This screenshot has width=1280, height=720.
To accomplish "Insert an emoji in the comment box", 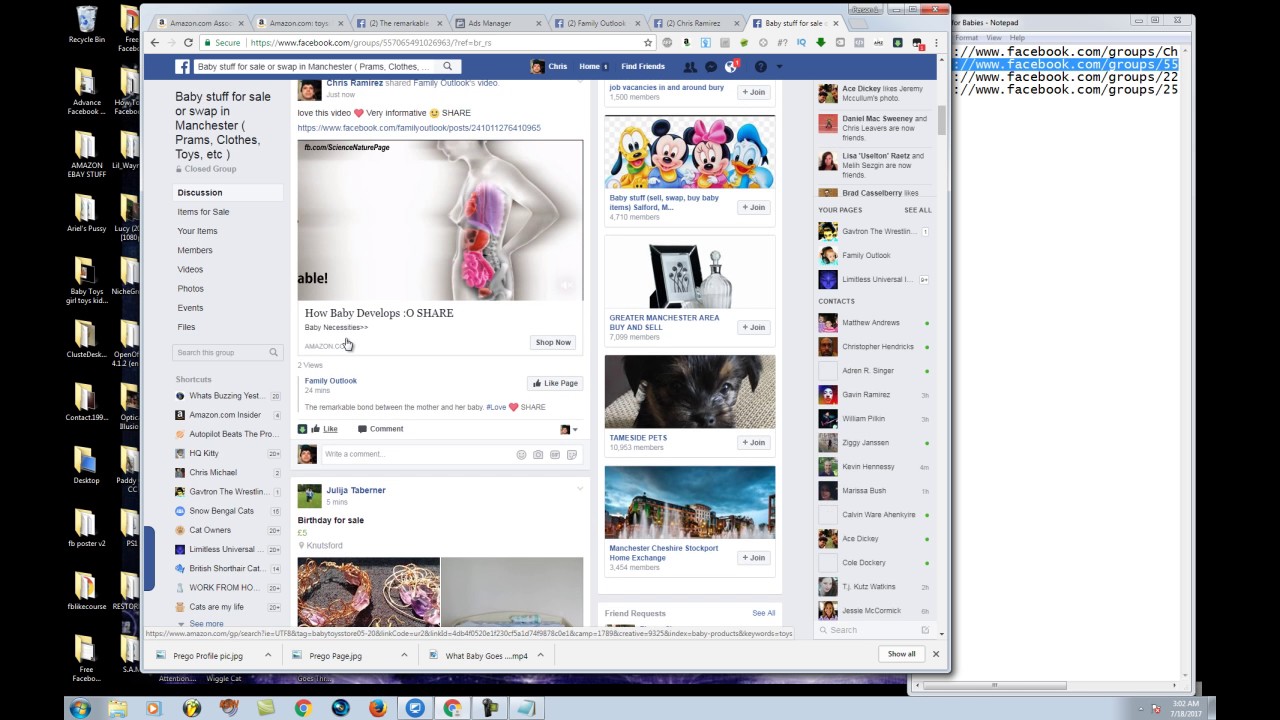I will click(x=521, y=455).
